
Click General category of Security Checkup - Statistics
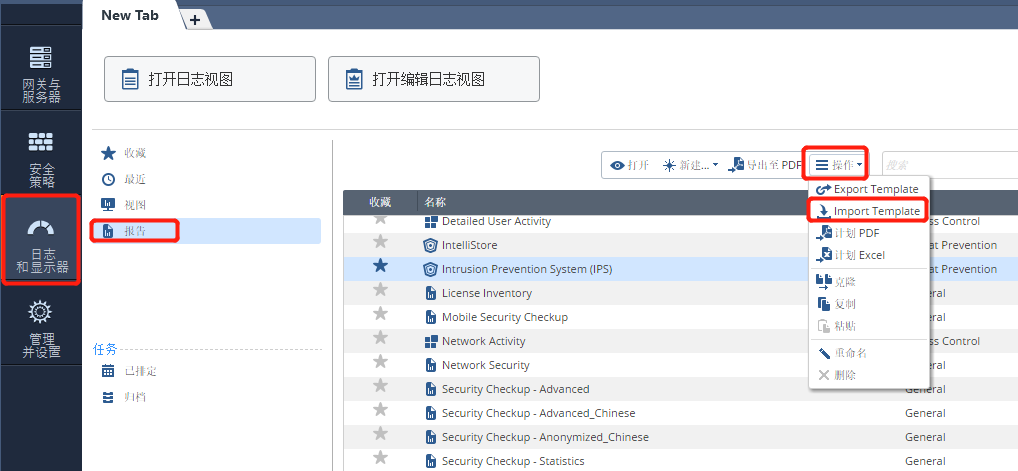pos(925,461)
